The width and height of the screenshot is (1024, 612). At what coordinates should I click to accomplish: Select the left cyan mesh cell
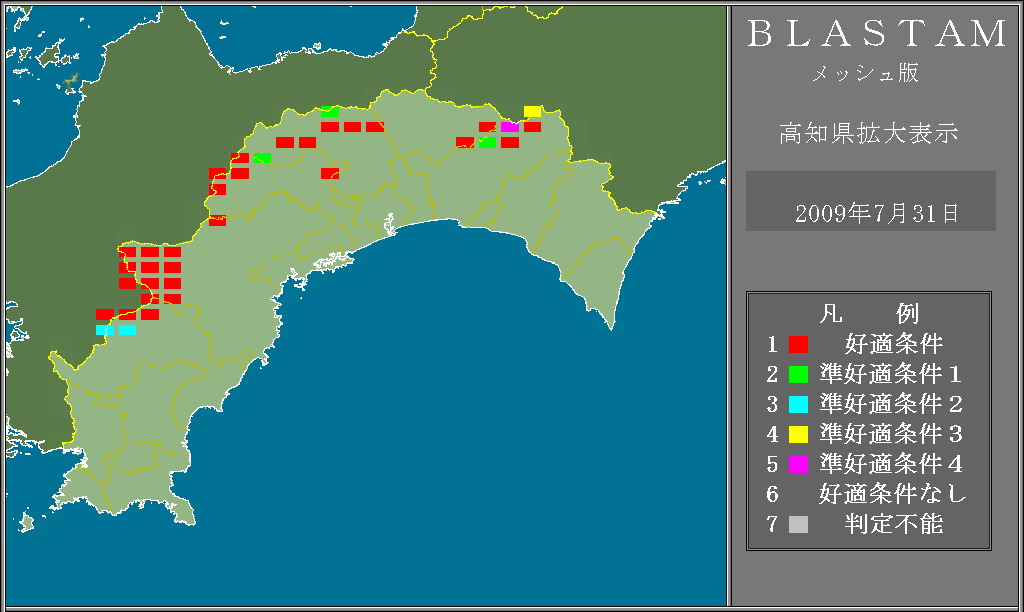[x=104, y=330]
